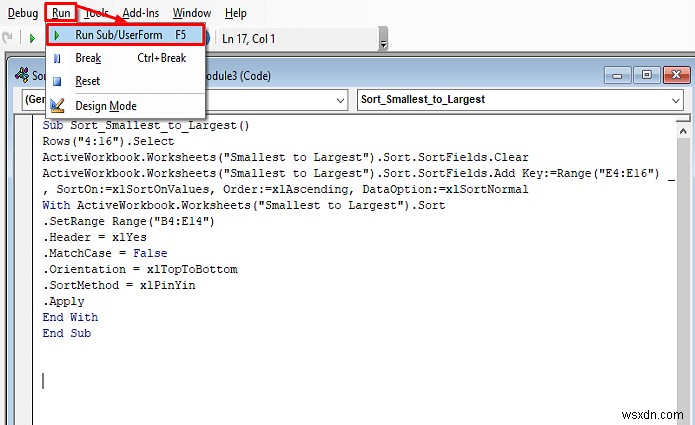
Task: Click the code window margin indicator bar
Action: (23, 270)
